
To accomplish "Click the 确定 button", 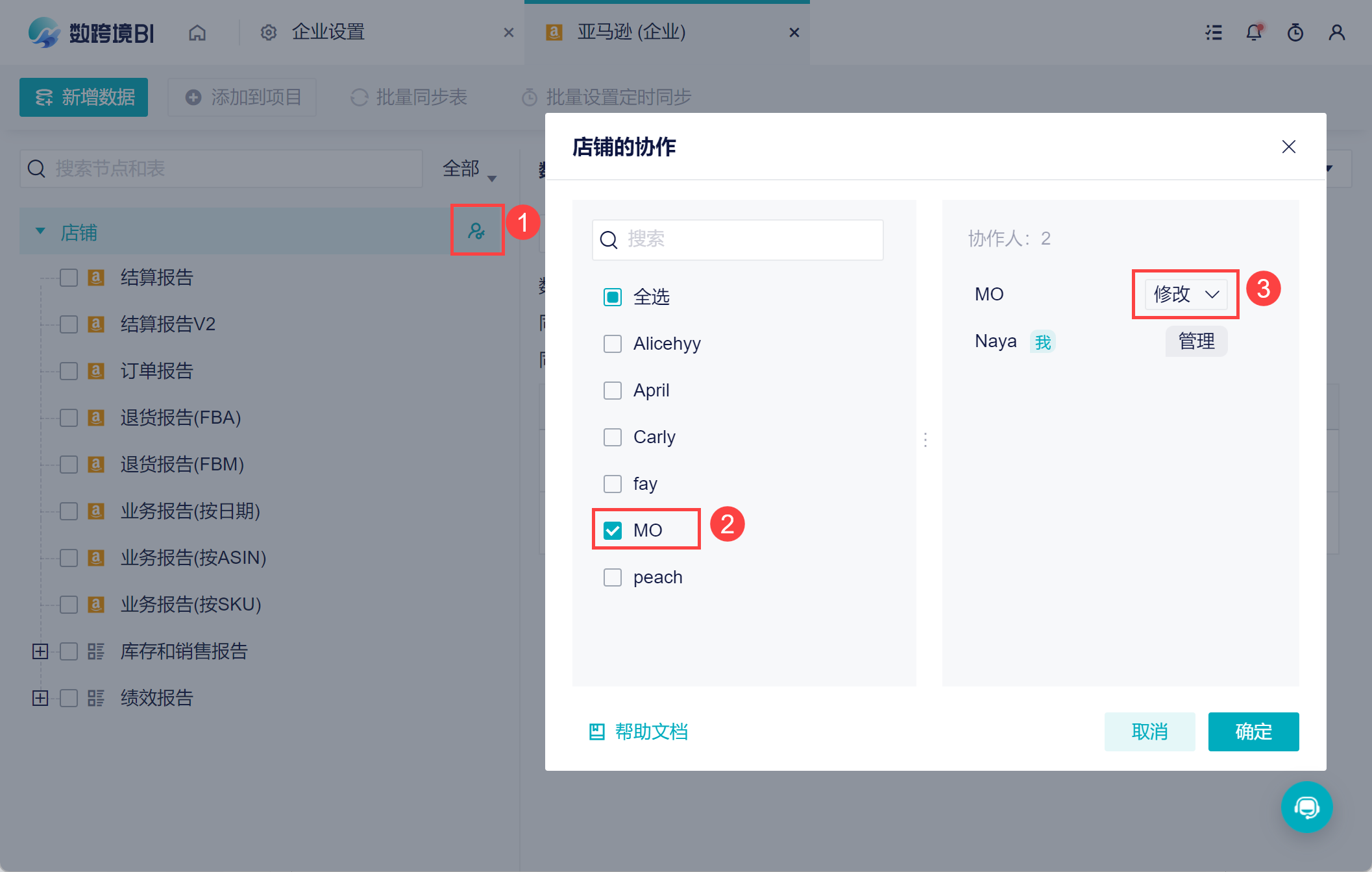I will point(1253,732).
